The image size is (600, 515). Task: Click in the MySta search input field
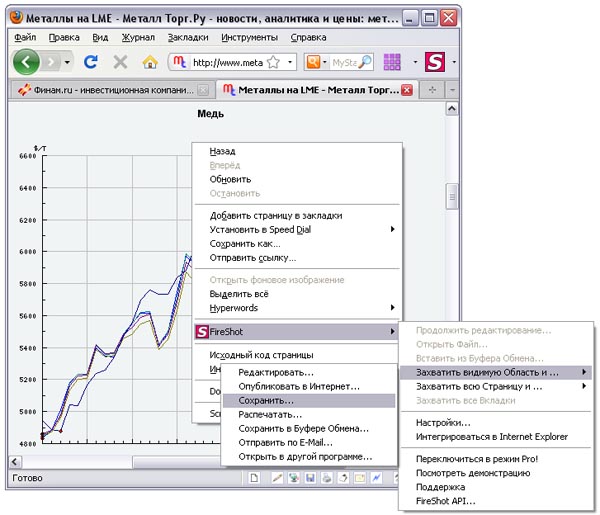tap(344, 62)
